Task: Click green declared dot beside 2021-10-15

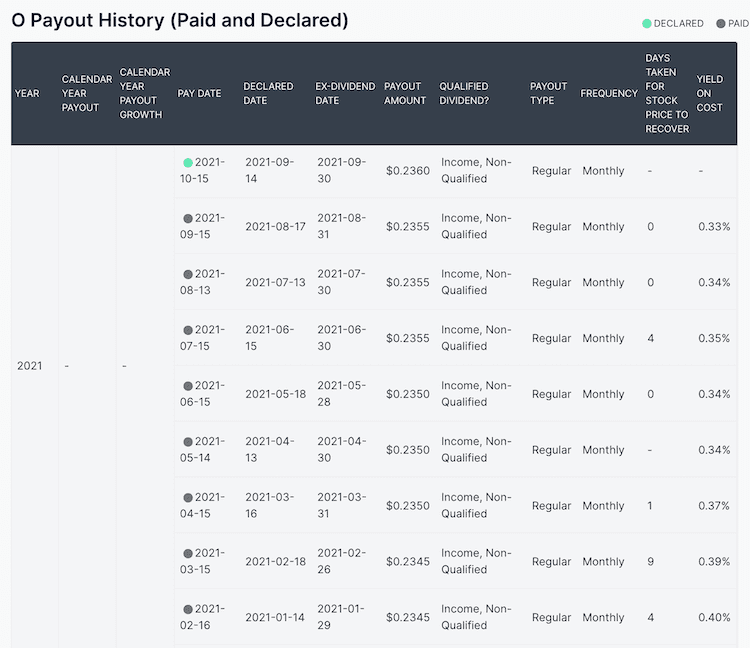Action: [188, 163]
